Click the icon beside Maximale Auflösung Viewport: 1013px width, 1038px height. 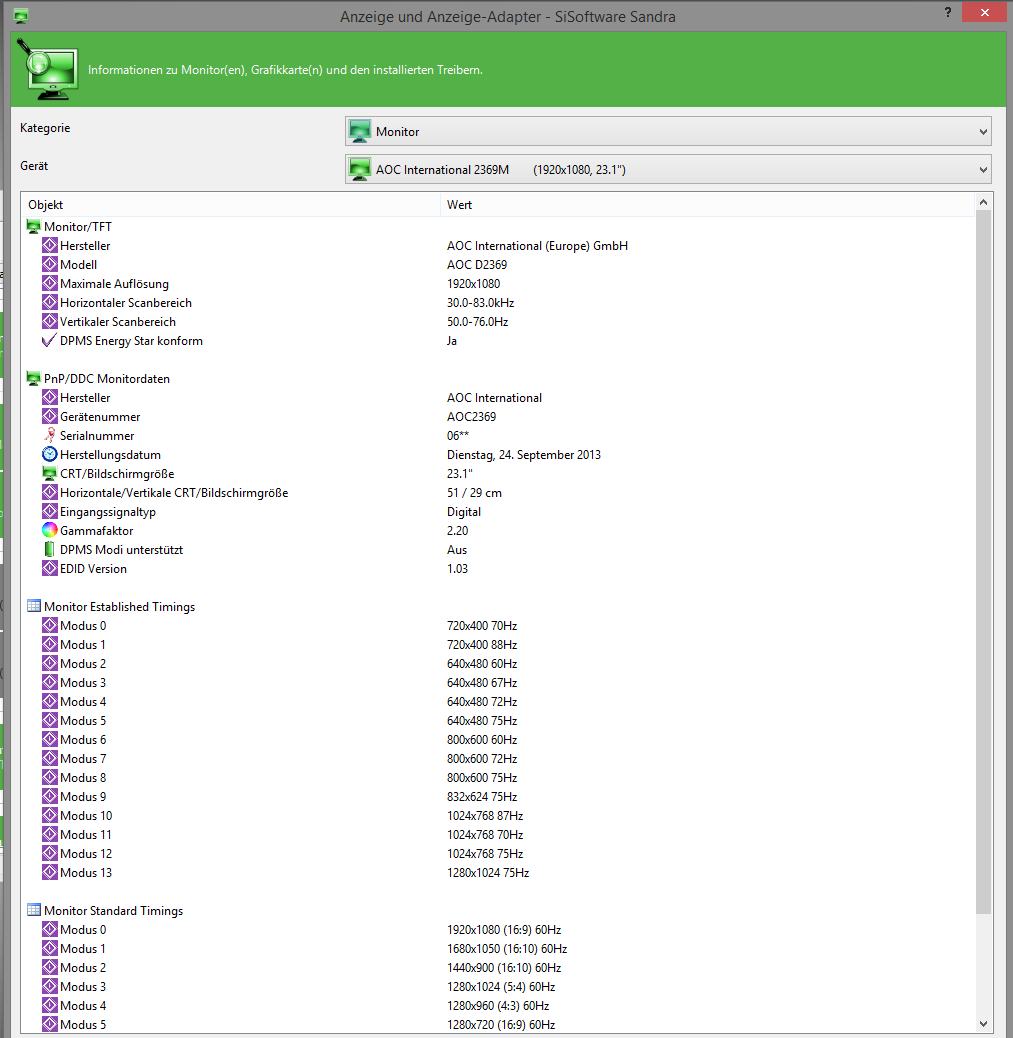pos(50,283)
